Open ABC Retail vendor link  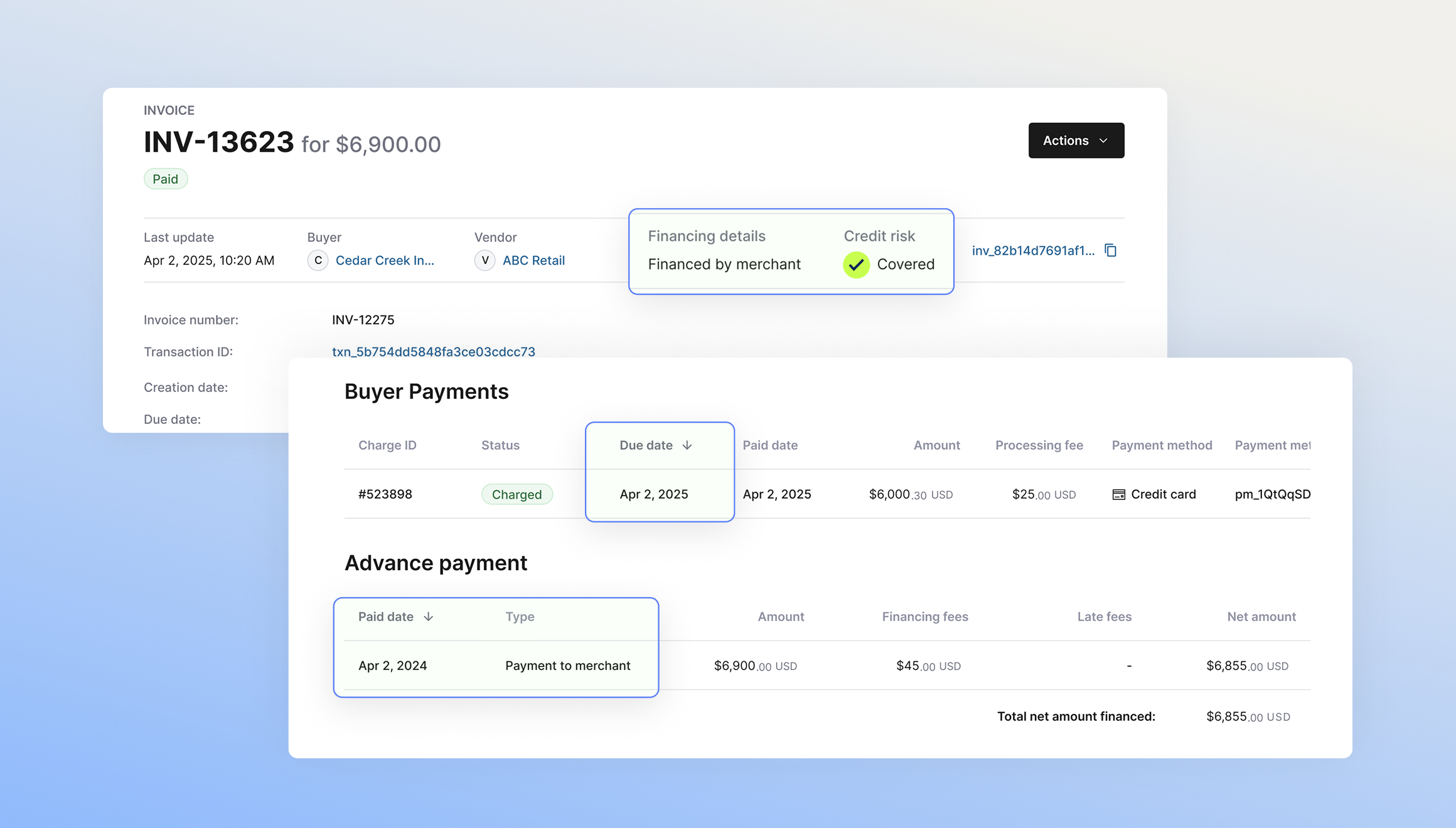tap(533, 260)
